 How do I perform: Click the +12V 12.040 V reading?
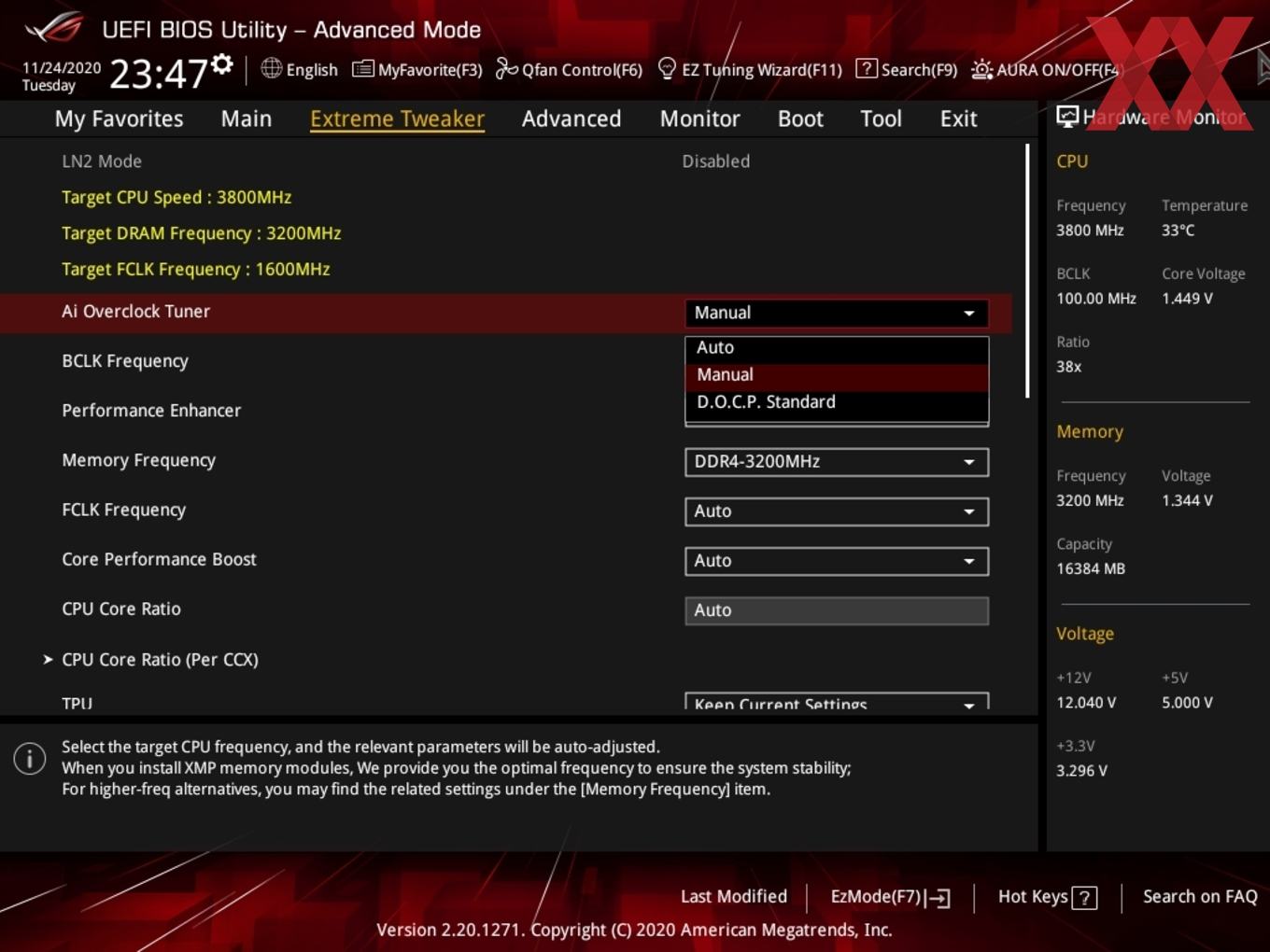pyautogui.click(x=1086, y=702)
